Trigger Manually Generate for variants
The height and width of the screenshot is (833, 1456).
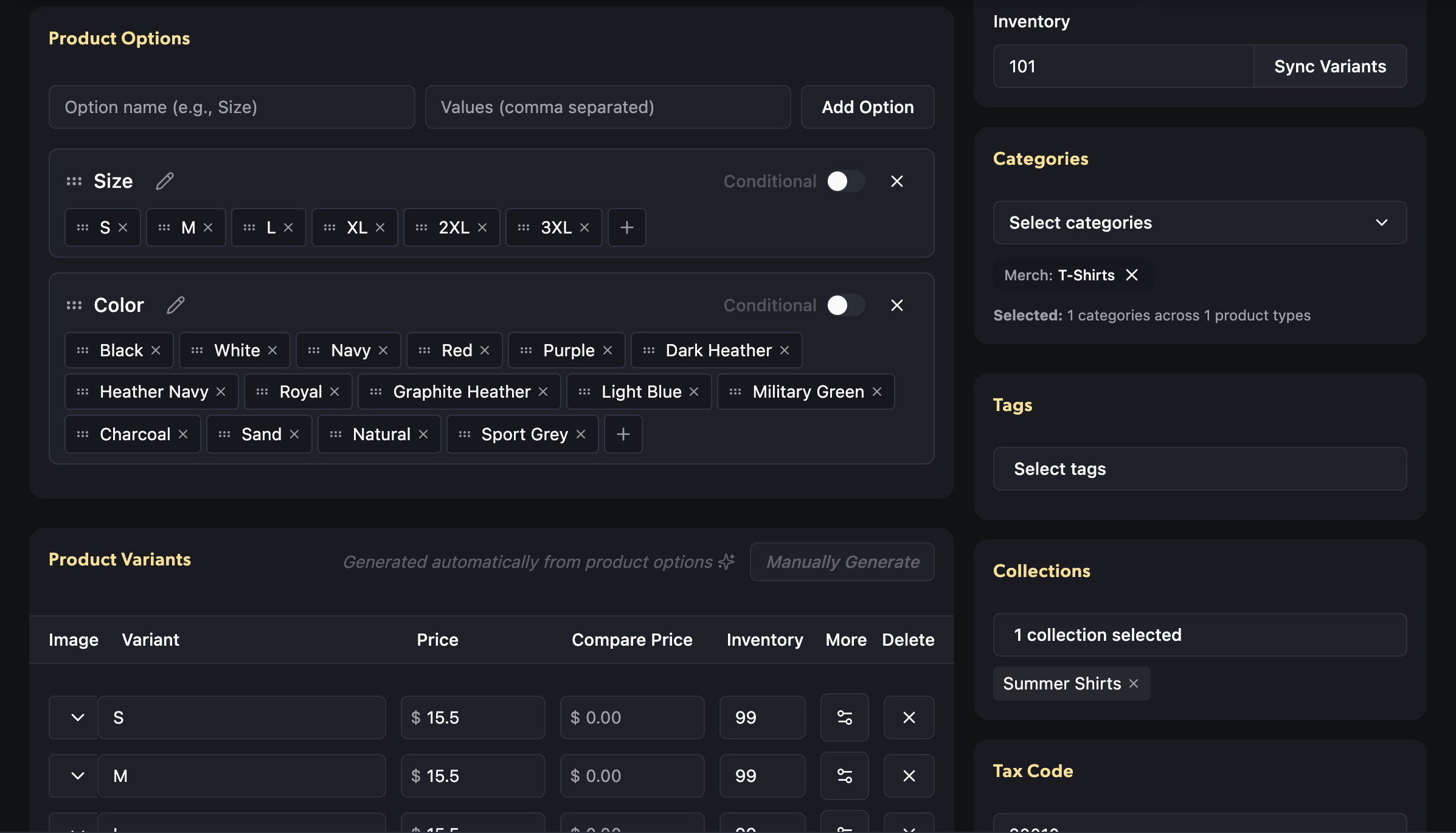842,562
